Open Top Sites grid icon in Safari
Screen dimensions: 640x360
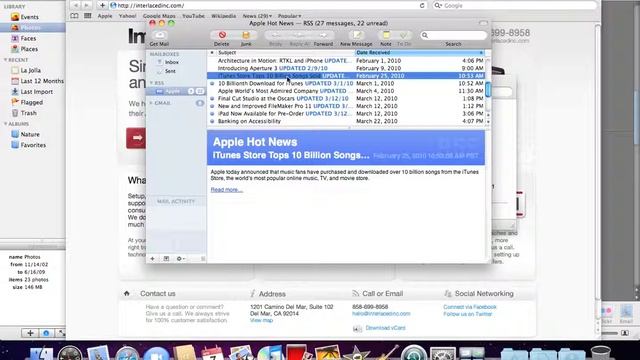(88, 16)
